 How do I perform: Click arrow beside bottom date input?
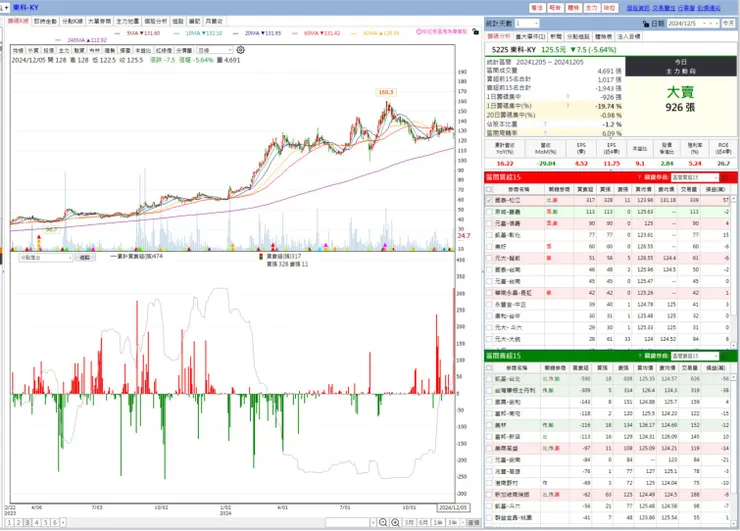(x=373, y=523)
